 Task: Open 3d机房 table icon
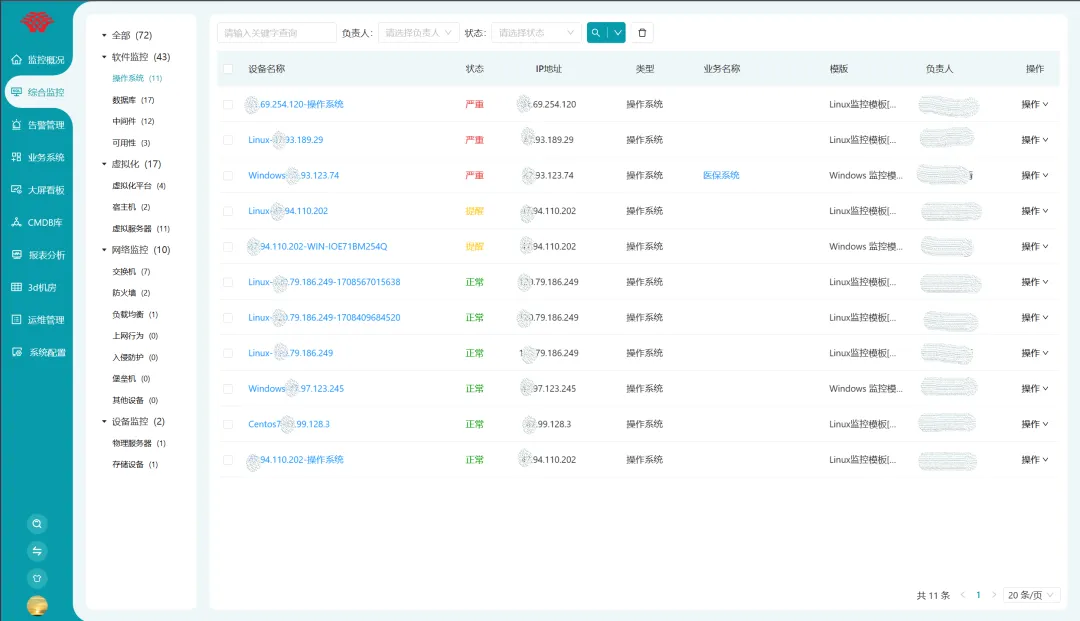[x=17, y=287]
